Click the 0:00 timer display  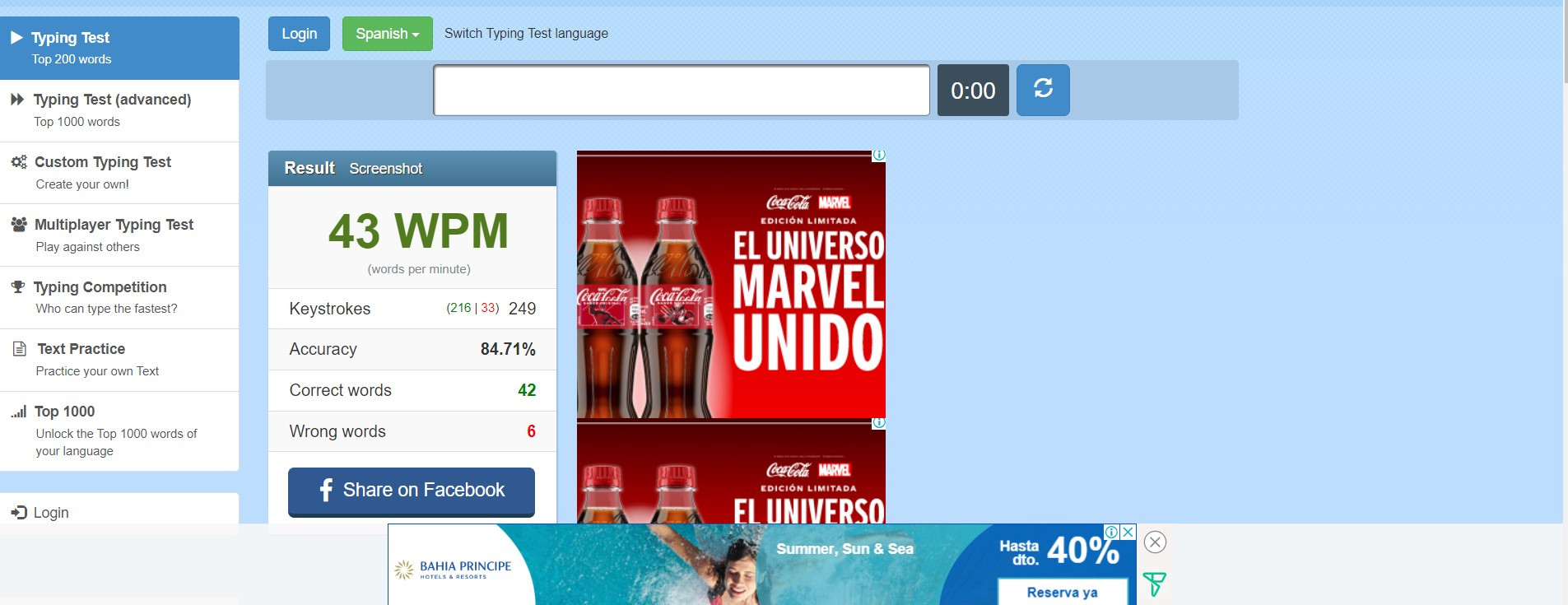pyautogui.click(x=973, y=90)
